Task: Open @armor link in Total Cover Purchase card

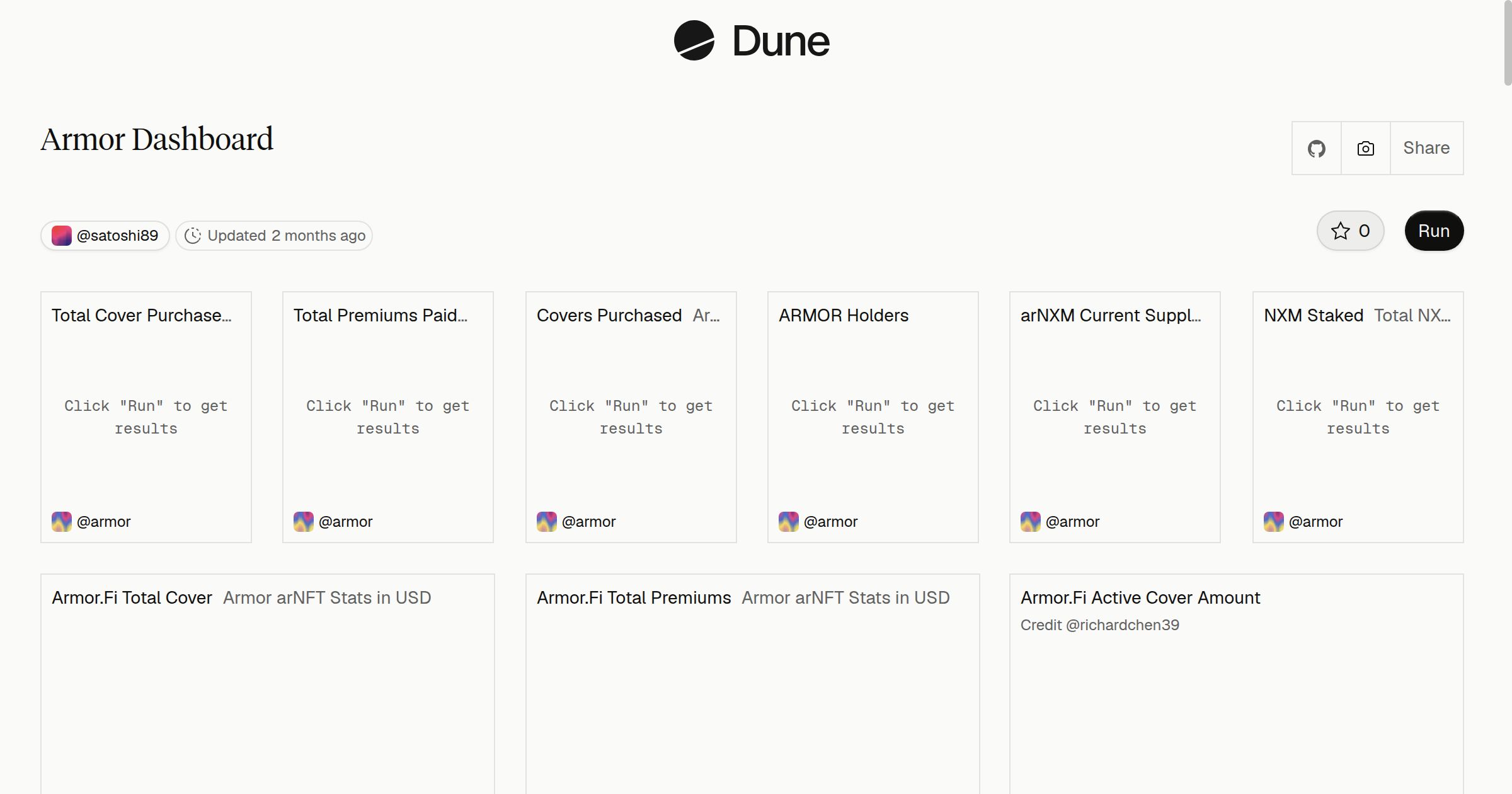Action: coord(103,522)
